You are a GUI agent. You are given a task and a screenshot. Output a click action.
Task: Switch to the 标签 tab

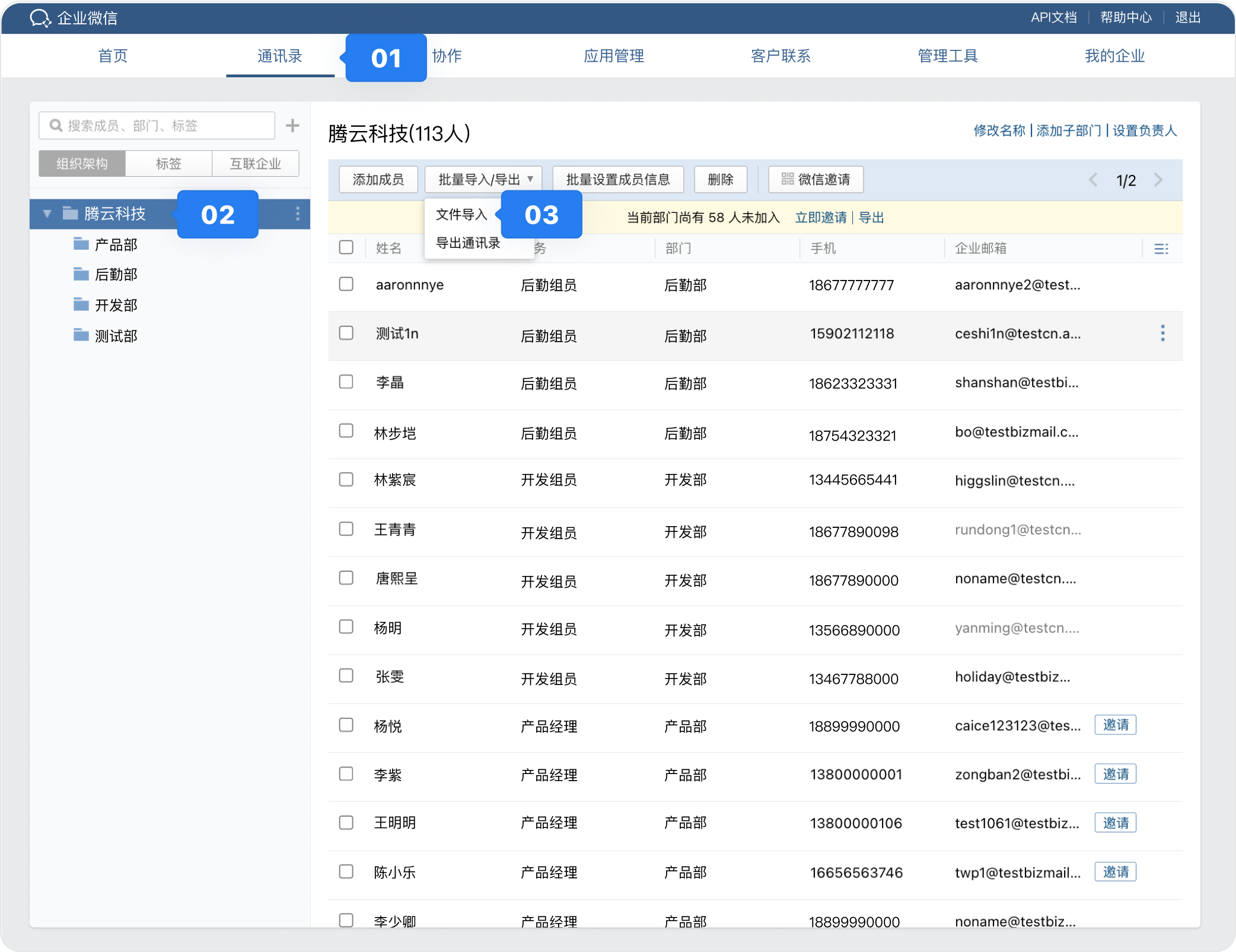coord(168,164)
